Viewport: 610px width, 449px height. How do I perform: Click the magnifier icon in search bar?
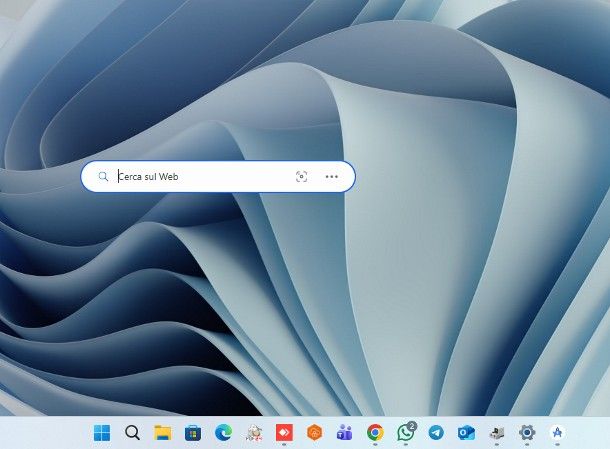click(x=103, y=177)
